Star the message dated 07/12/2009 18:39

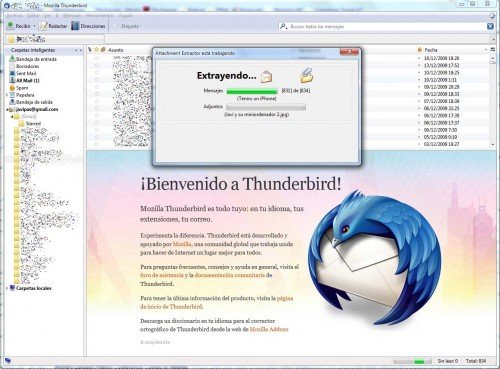(97, 101)
